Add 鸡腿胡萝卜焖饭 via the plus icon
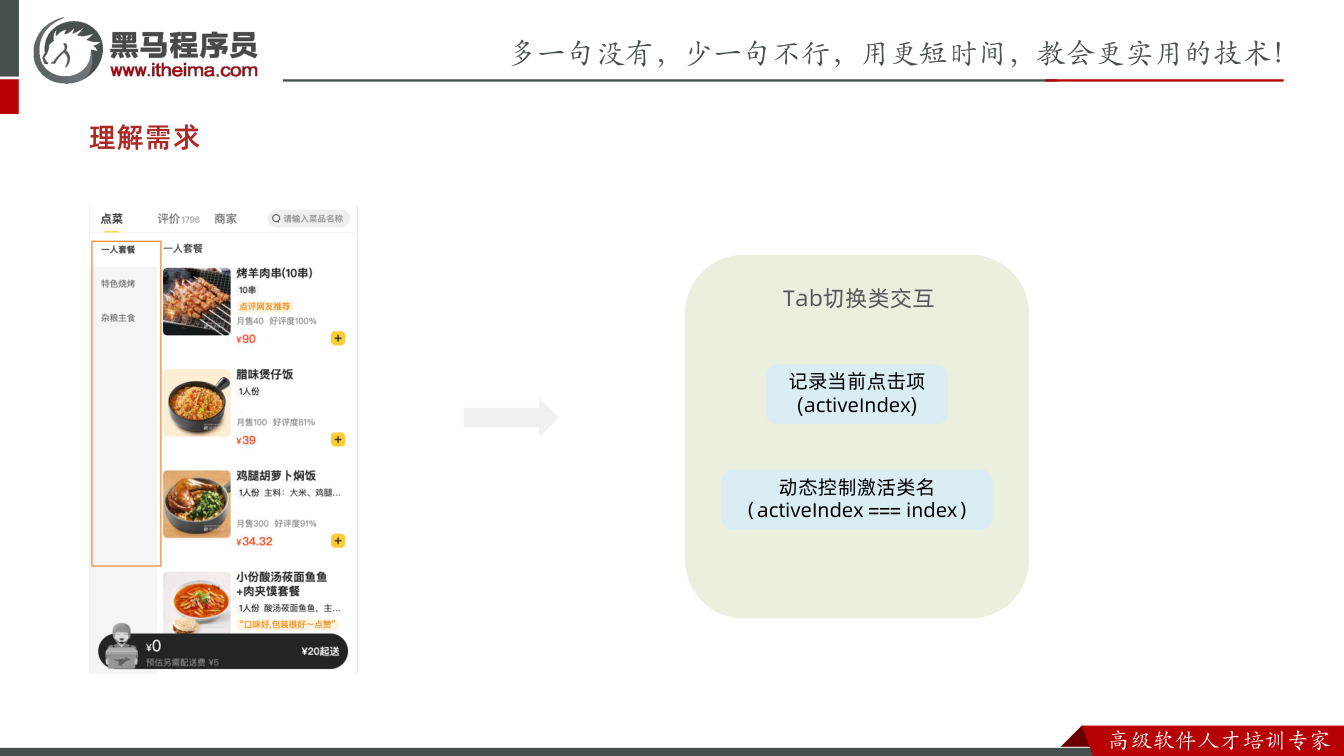 338,541
